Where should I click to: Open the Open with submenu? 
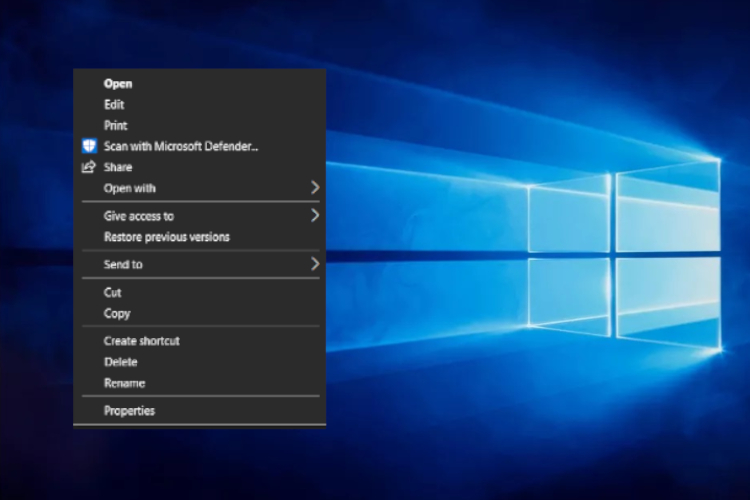pos(199,188)
